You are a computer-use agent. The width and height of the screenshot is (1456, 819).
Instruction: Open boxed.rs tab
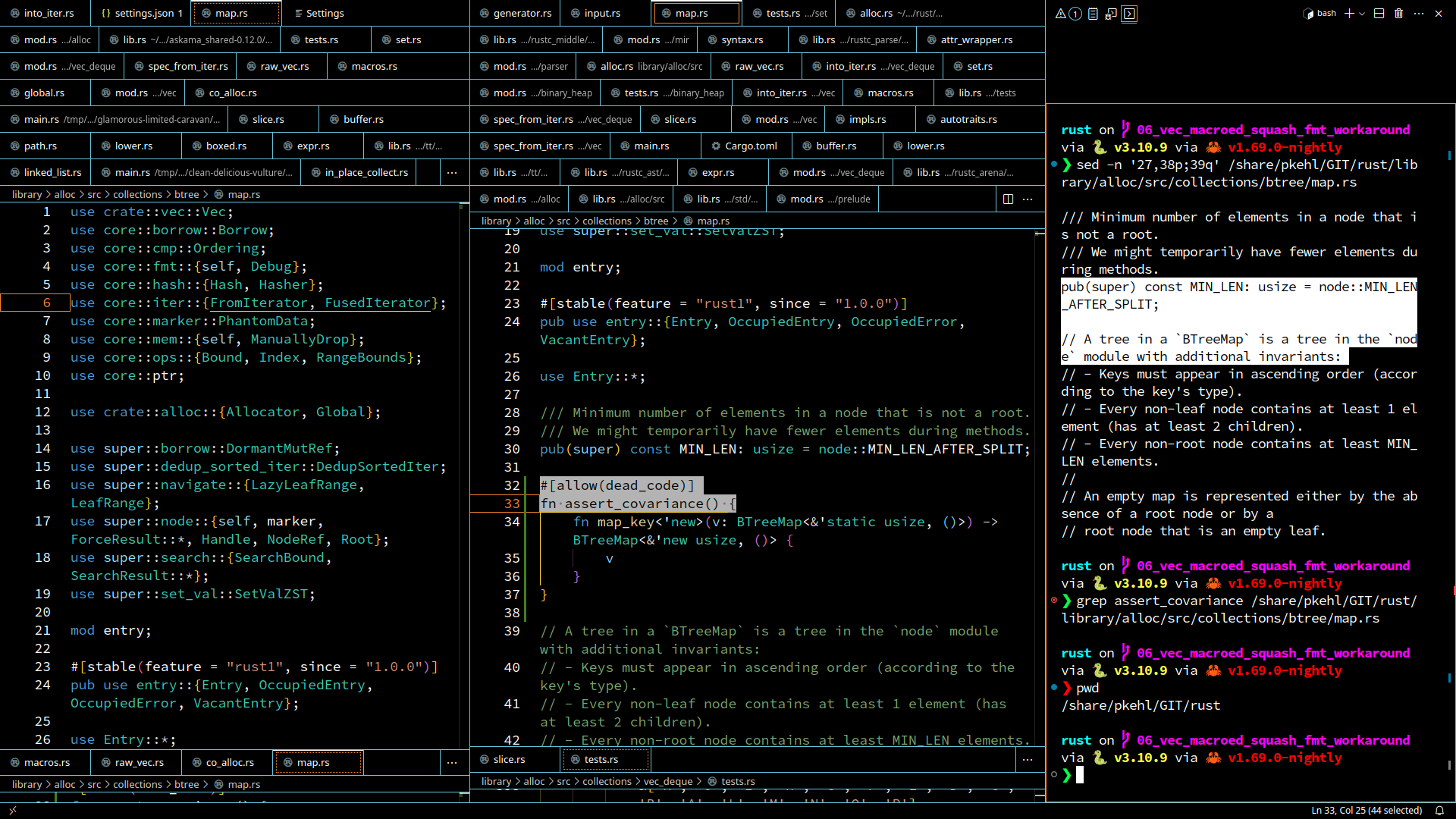click(226, 146)
